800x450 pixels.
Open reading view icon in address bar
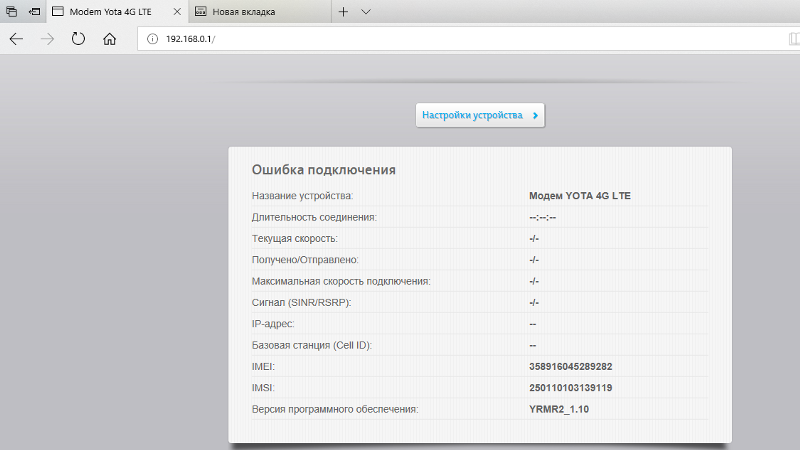click(x=794, y=39)
